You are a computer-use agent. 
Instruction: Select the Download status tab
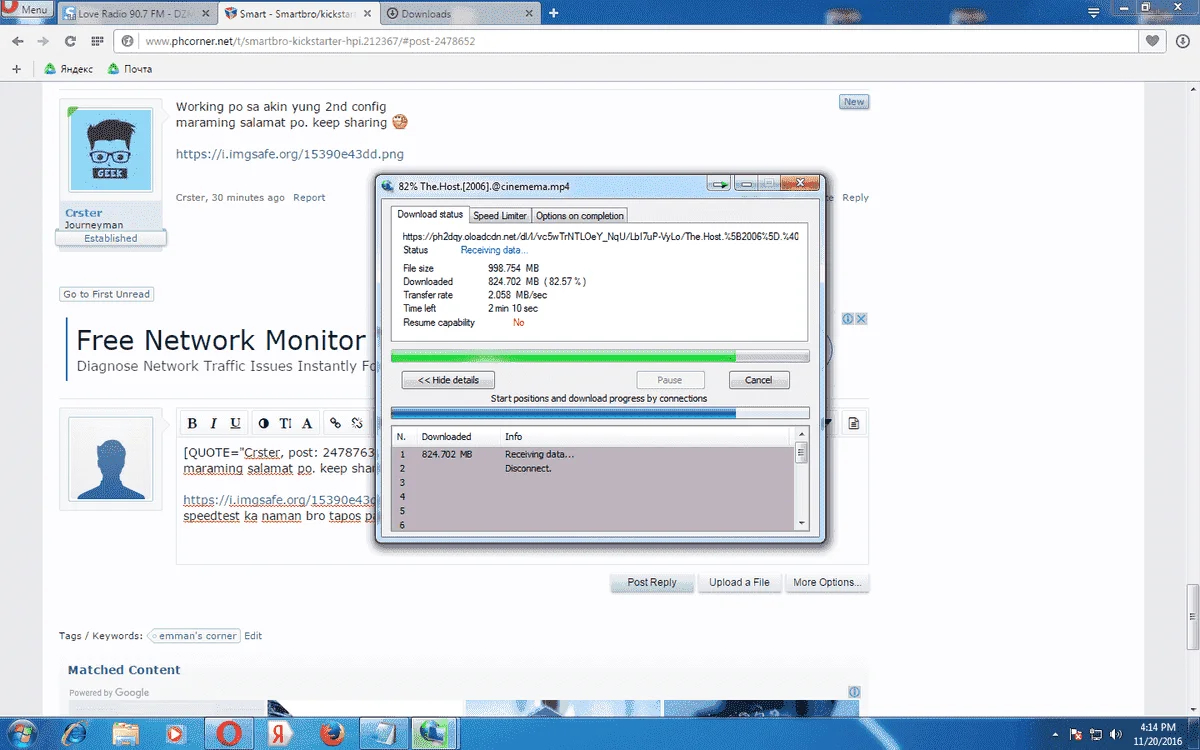(430, 214)
